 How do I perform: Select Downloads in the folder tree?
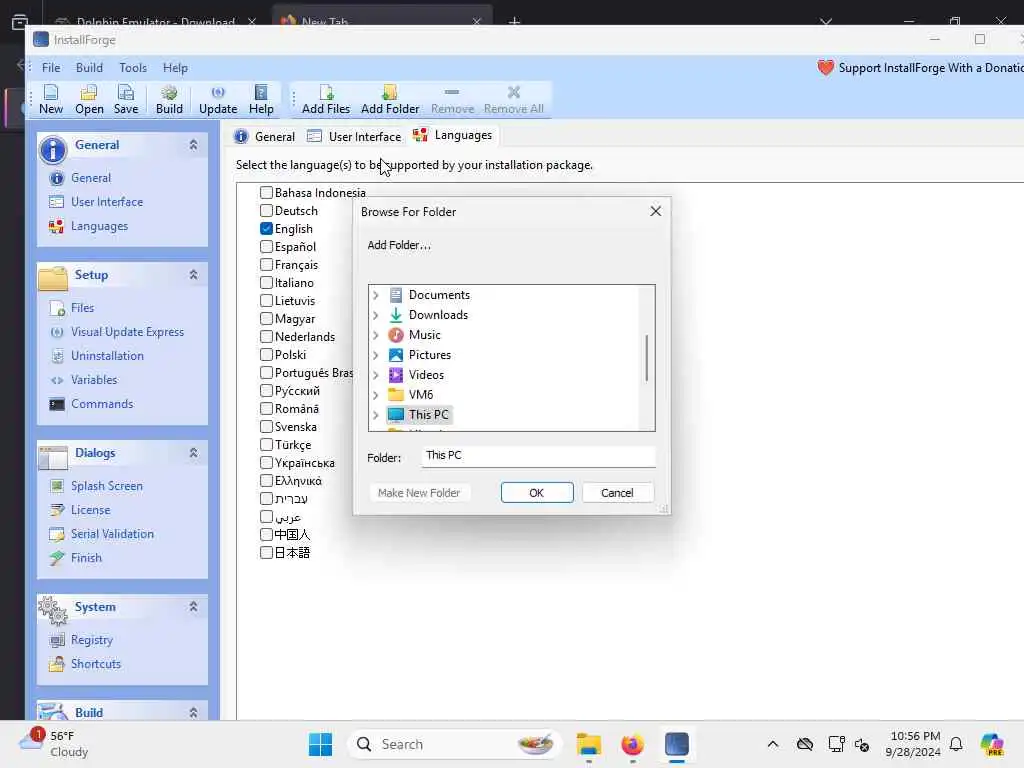[438, 315]
